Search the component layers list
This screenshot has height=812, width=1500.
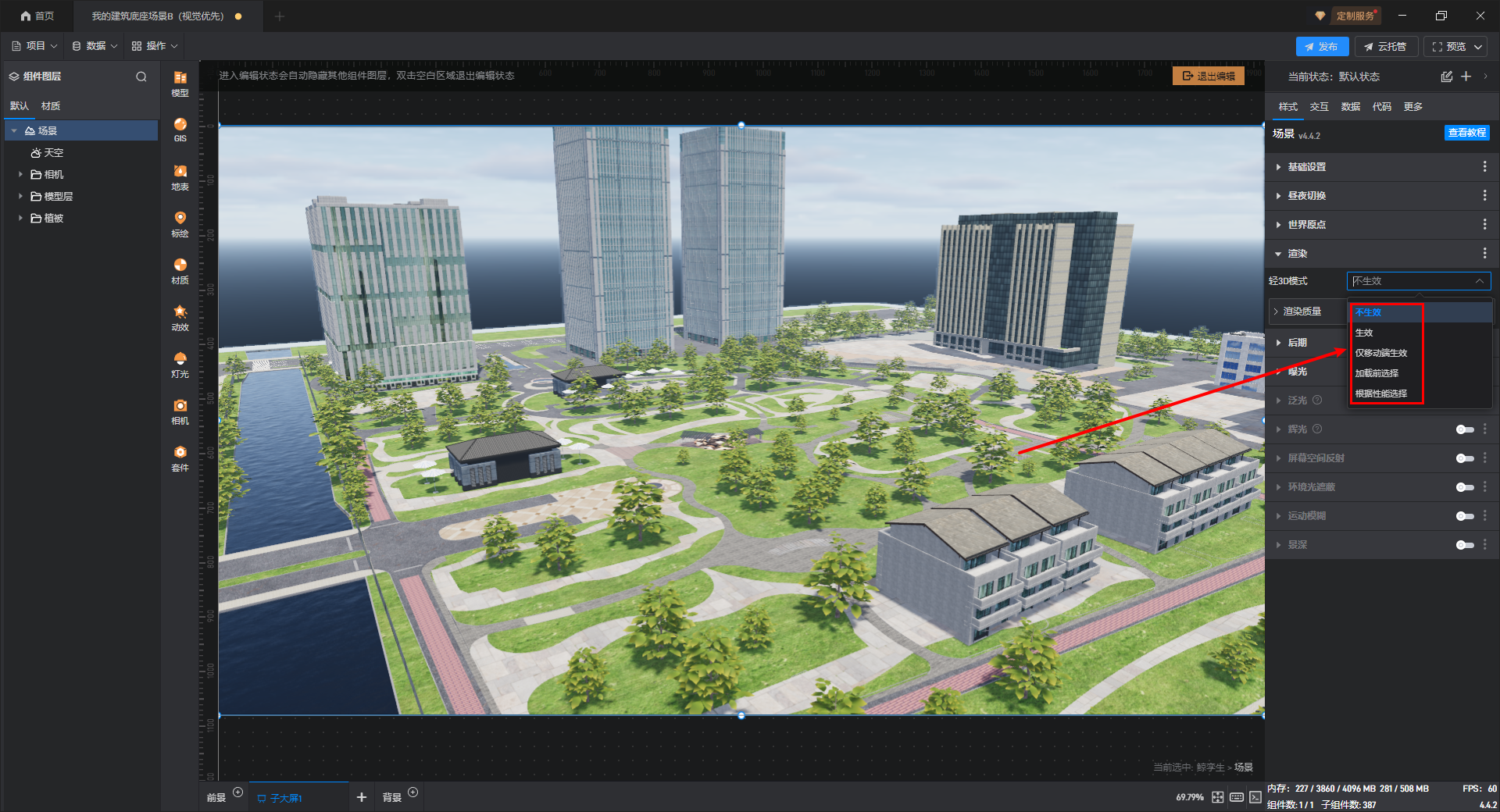(141, 77)
